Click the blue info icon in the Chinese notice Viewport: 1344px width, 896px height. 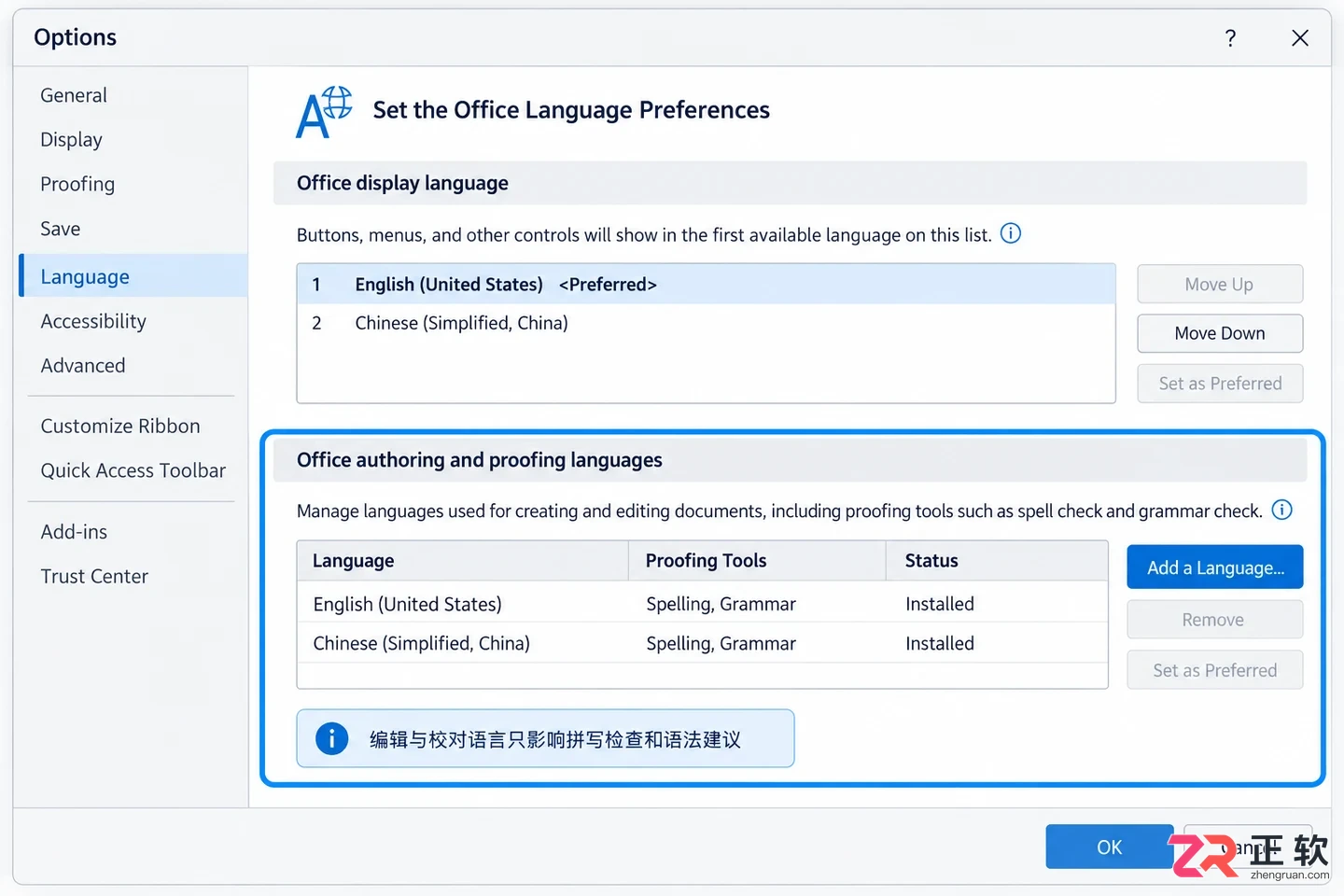point(331,738)
